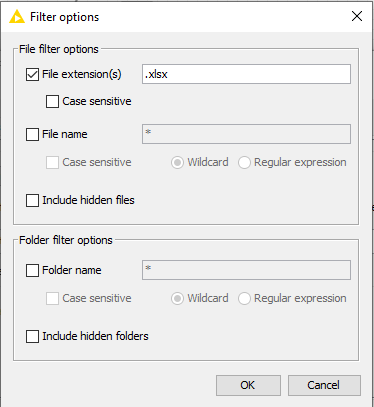The height and width of the screenshot is (407, 374).
Task: Tick Case sensitive under Folder name
Action: point(52,298)
